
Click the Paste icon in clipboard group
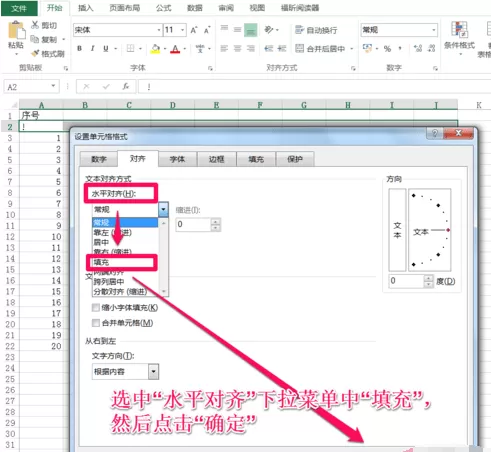coord(16,31)
